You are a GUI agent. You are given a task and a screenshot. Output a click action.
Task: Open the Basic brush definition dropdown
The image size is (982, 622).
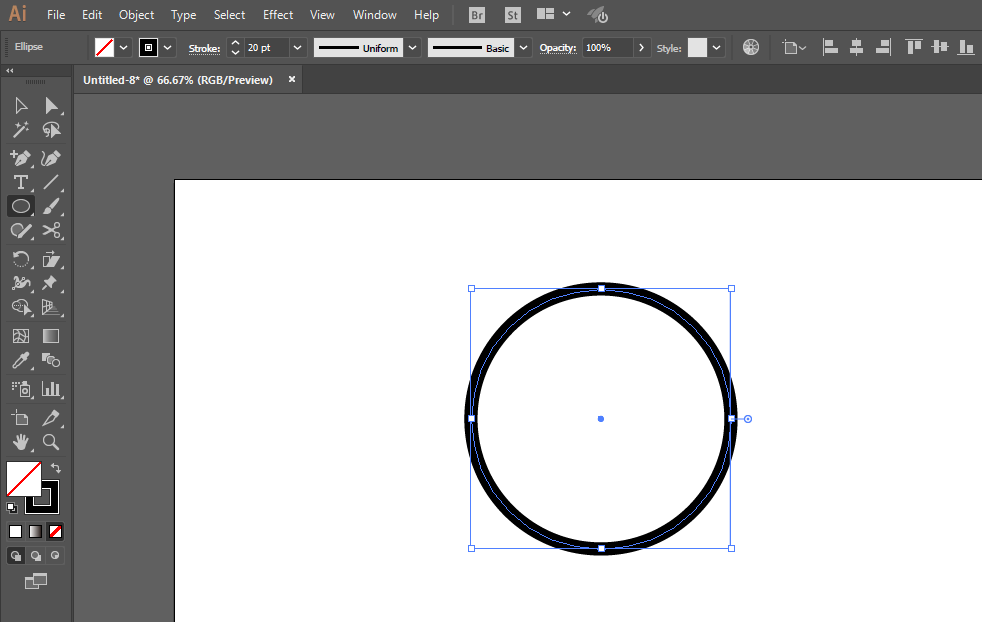(x=523, y=48)
